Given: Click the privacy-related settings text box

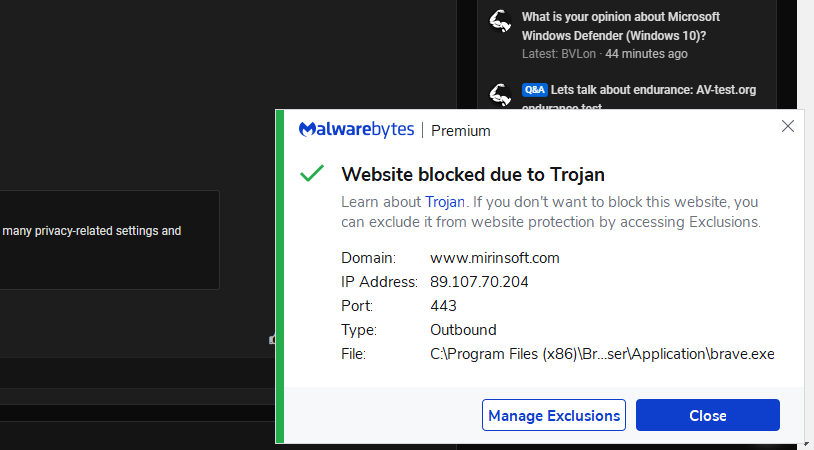Looking at the screenshot, I should pos(108,240).
